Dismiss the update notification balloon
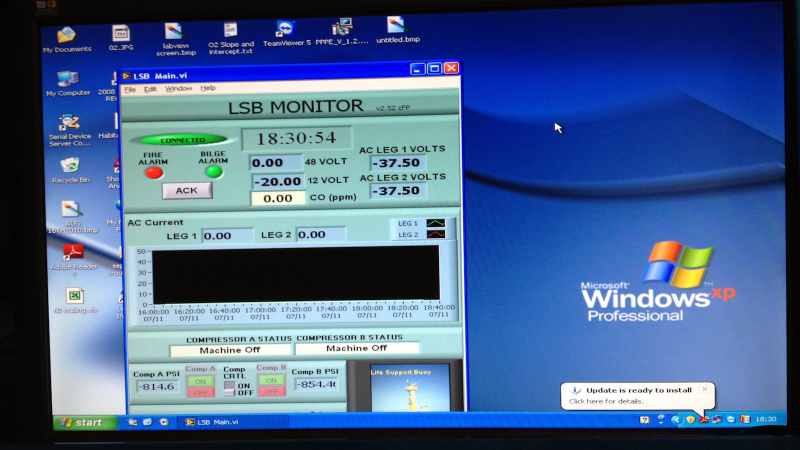This screenshot has height=450, width=800. click(x=705, y=389)
